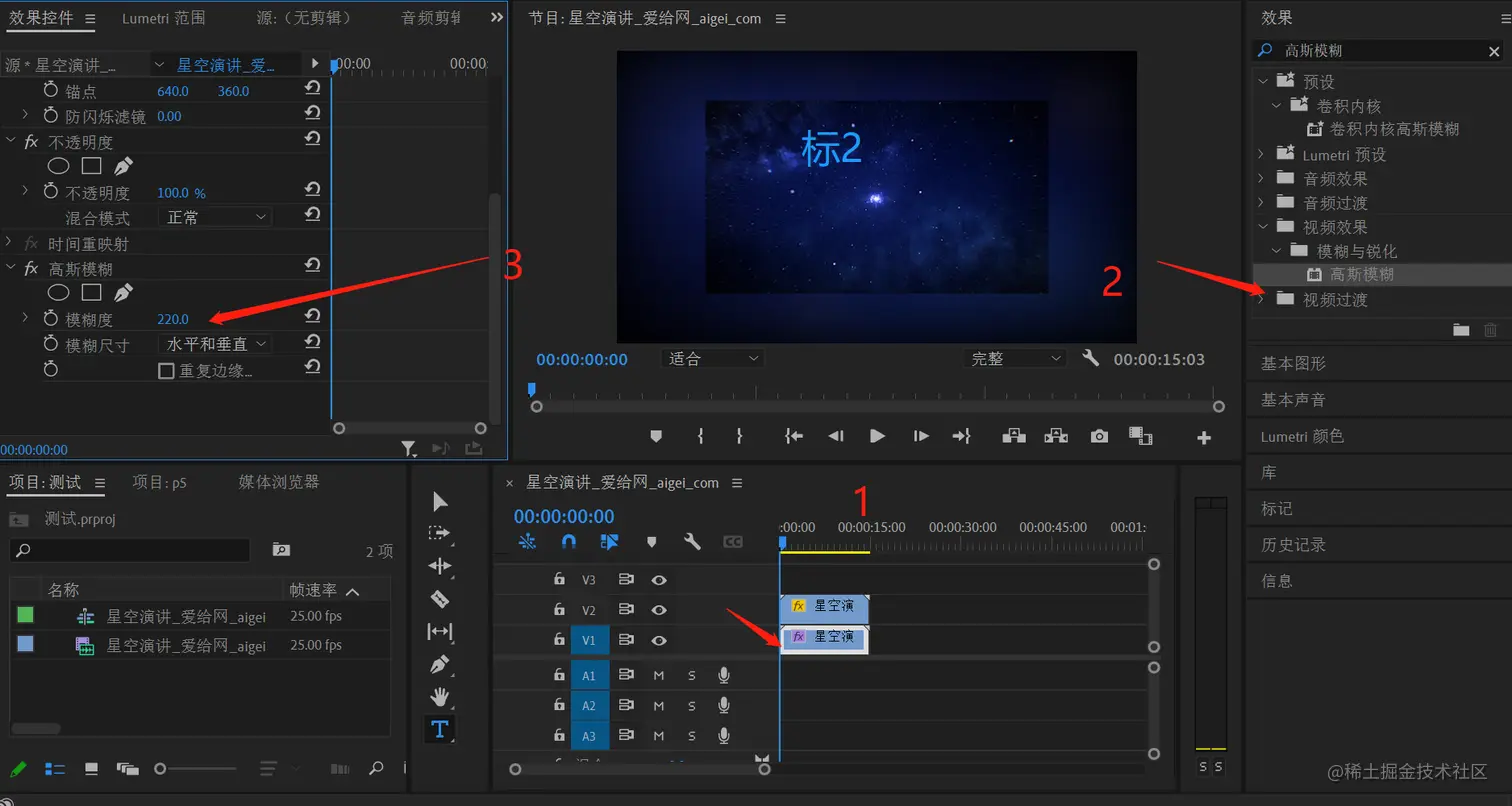Reset the 模糊度 parameter

(312, 316)
